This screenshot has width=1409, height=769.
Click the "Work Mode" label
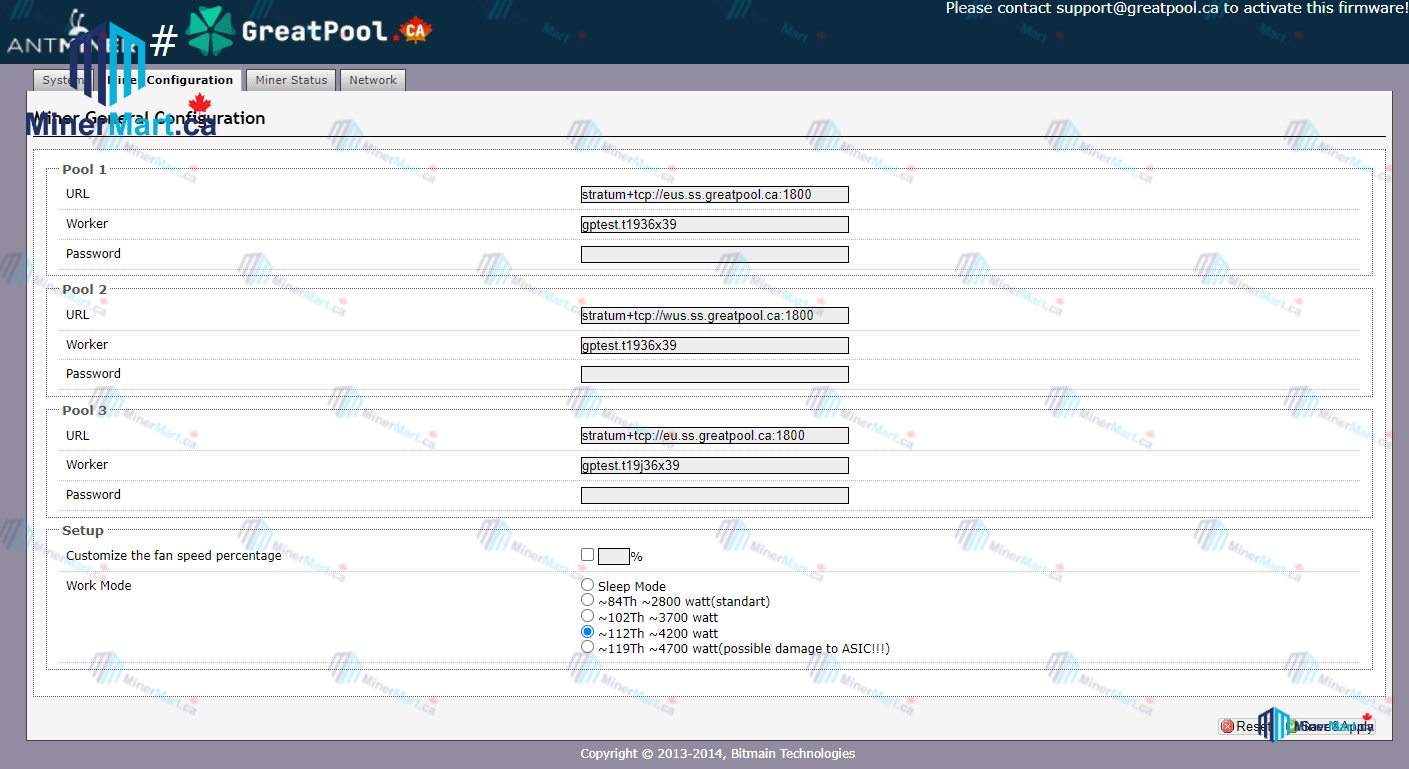[x=98, y=585]
